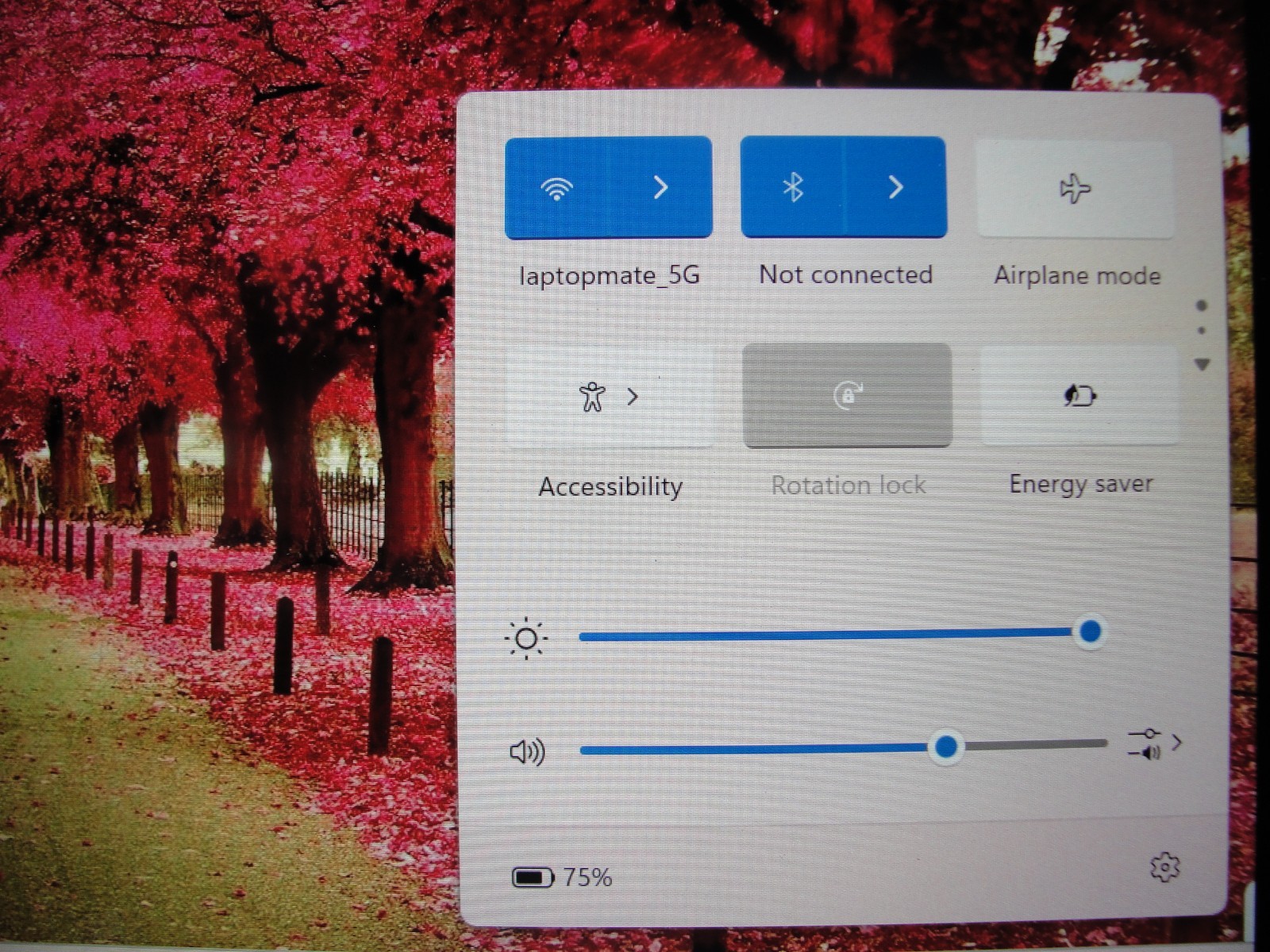1270x952 pixels.
Task: Open Bluetooth devices list chevron
Action: point(895,187)
